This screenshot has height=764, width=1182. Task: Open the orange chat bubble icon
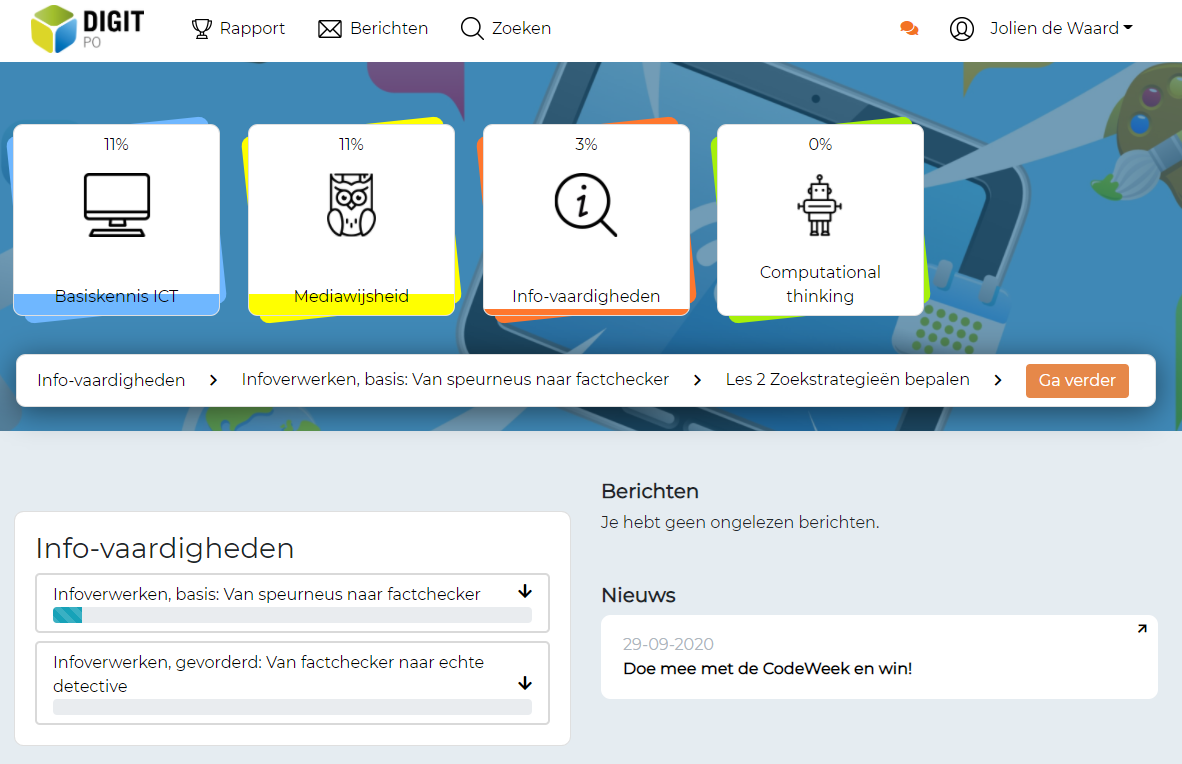click(x=909, y=28)
